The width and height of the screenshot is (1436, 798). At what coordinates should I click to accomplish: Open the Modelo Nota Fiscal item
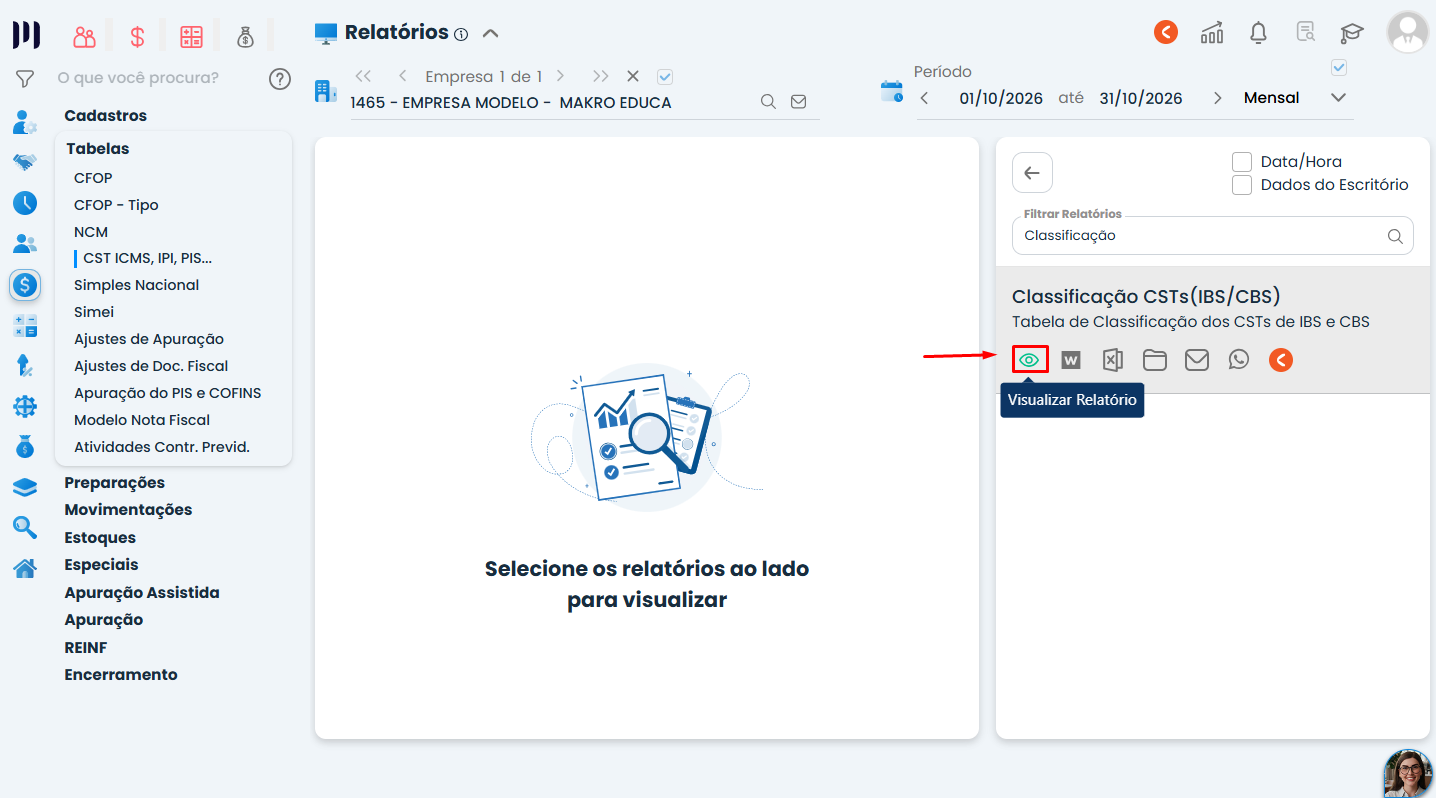[142, 420]
